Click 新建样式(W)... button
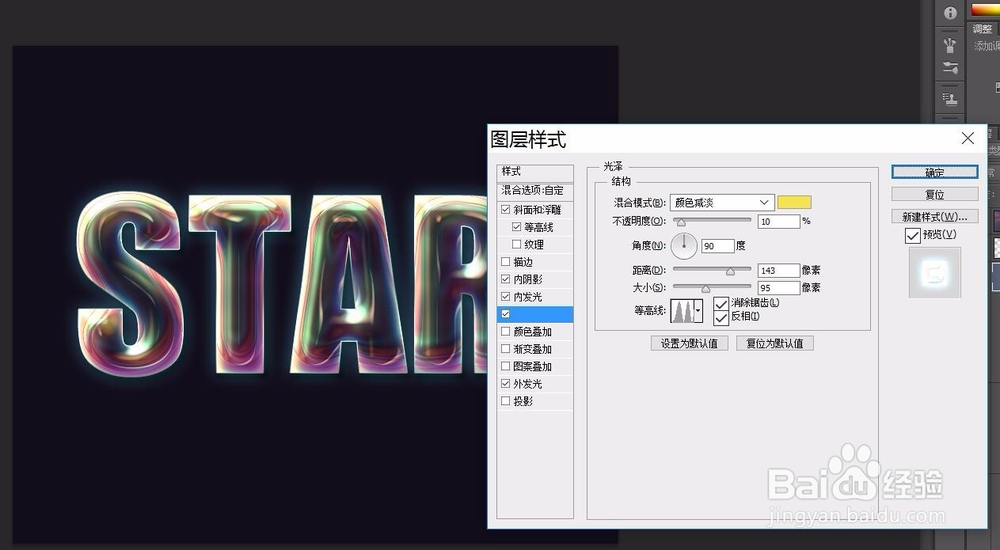The height and width of the screenshot is (550, 1000). click(934, 216)
